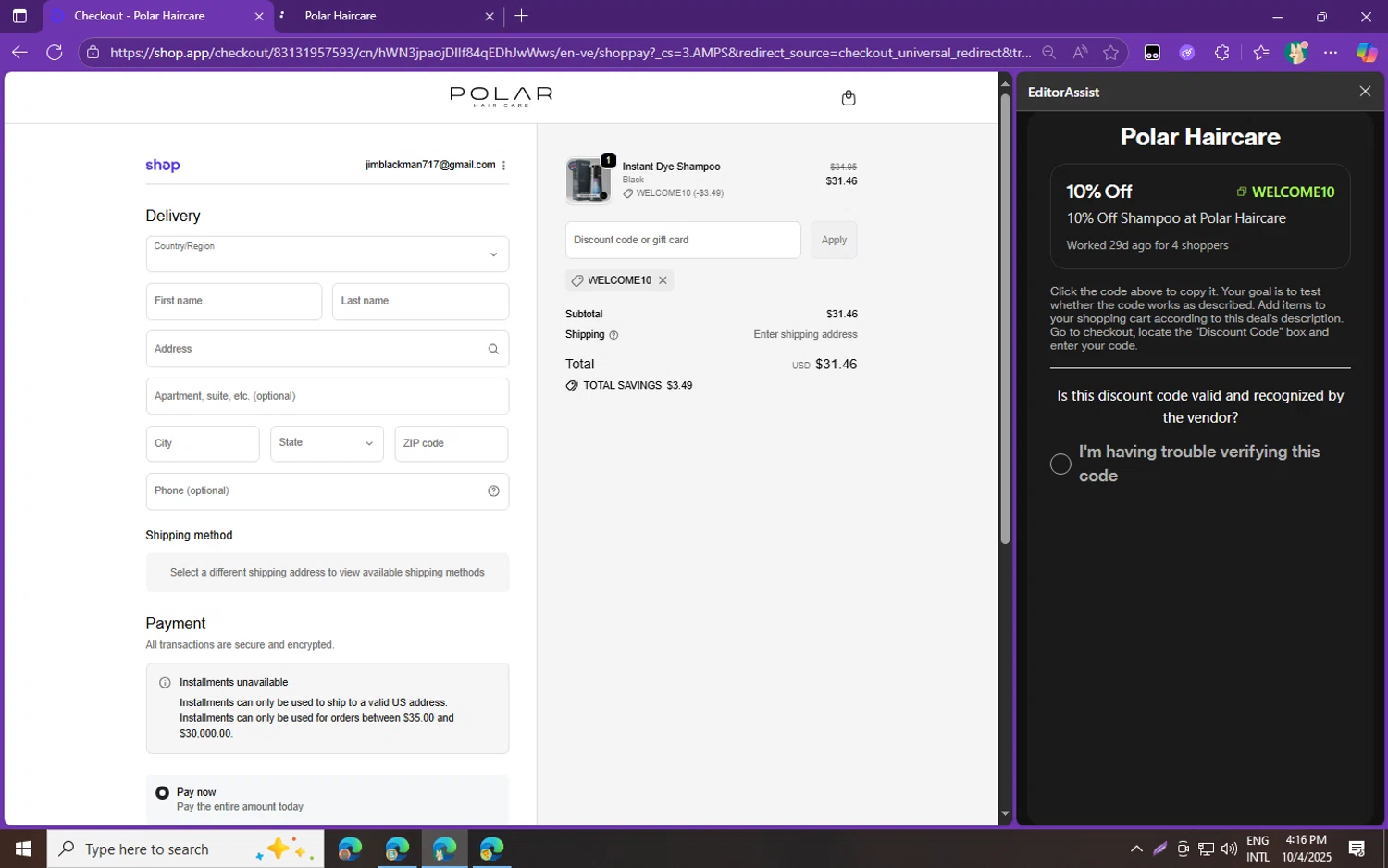The width and height of the screenshot is (1388, 868).
Task: Switch to the Checkout - Polar Haircare tab
Action: click(157, 17)
